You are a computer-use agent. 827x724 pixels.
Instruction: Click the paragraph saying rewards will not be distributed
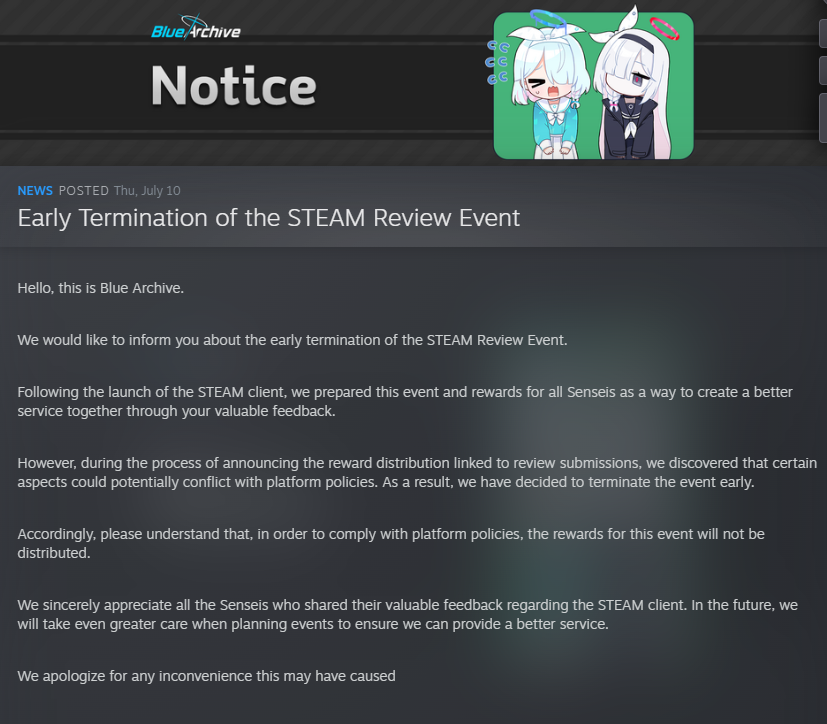[x=391, y=543]
